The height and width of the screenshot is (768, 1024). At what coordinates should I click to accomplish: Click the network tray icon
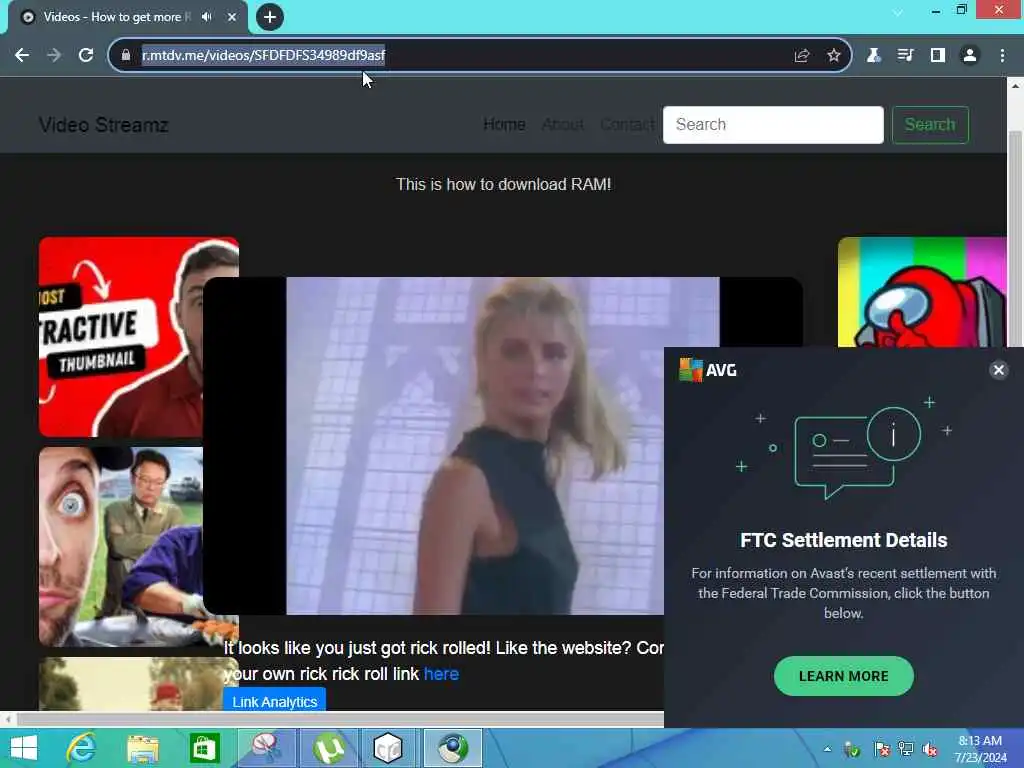click(x=906, y=749)
